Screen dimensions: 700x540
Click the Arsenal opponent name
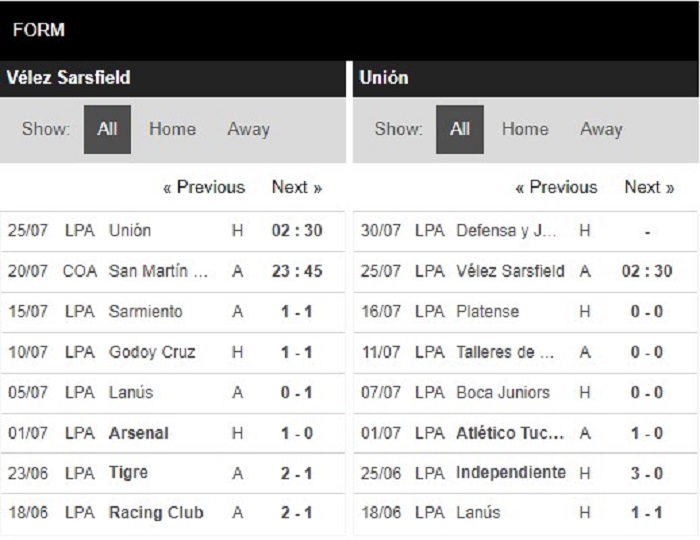click(x=139, y=433)
